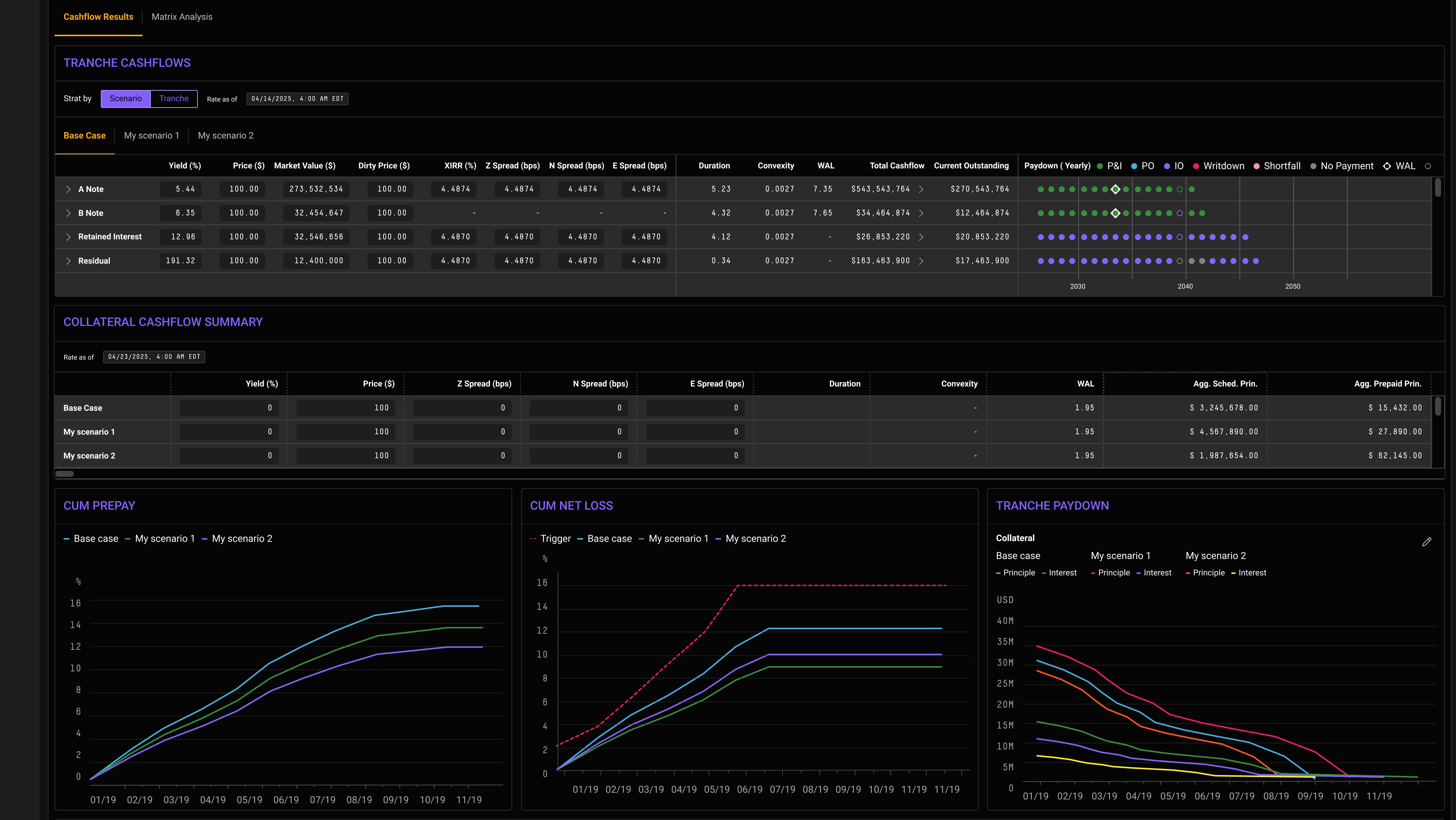Image resolution: width=1456 pixels, height=820 pixels.
Task: Toggle Base case Interest legend in Tranche Paydown
Action: tap(1059, 573)
